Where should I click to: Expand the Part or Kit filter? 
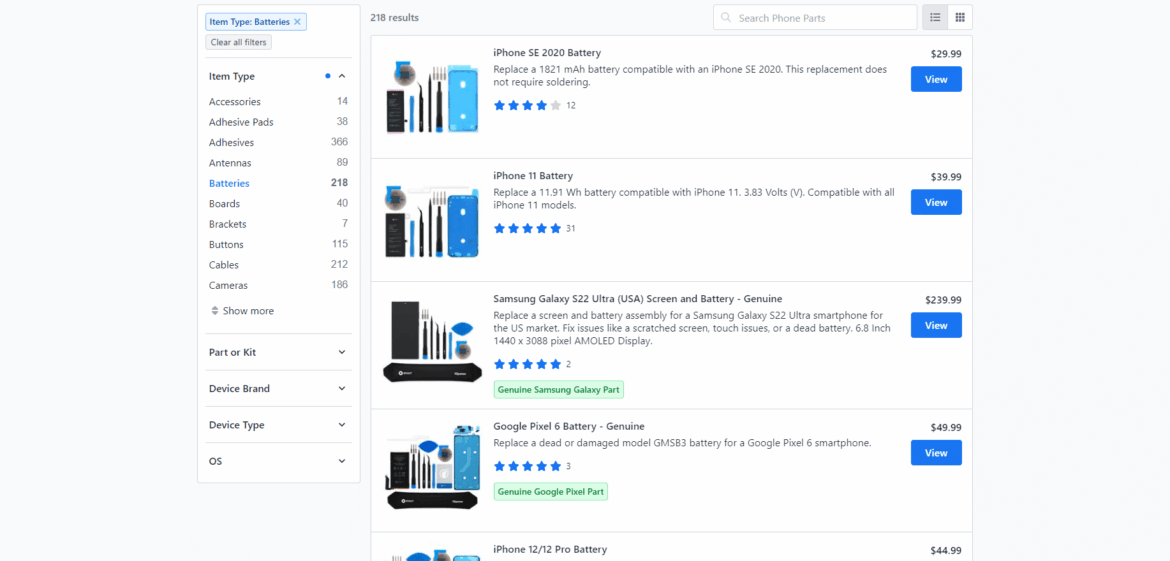click(341, 352)
